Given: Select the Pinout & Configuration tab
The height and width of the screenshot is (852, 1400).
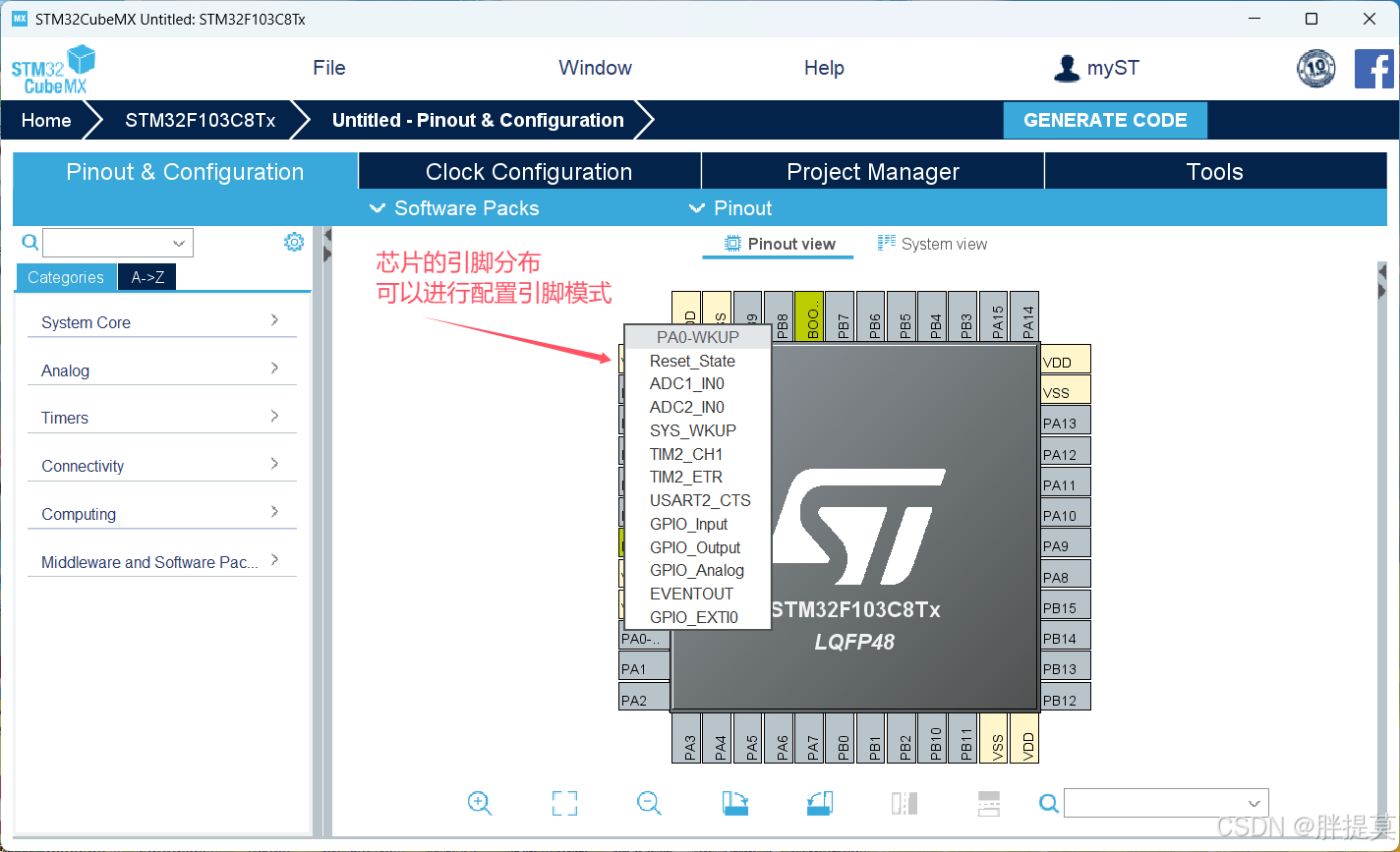Looking at the screenshot, I should pyautogui.click(x=185, y=171).
